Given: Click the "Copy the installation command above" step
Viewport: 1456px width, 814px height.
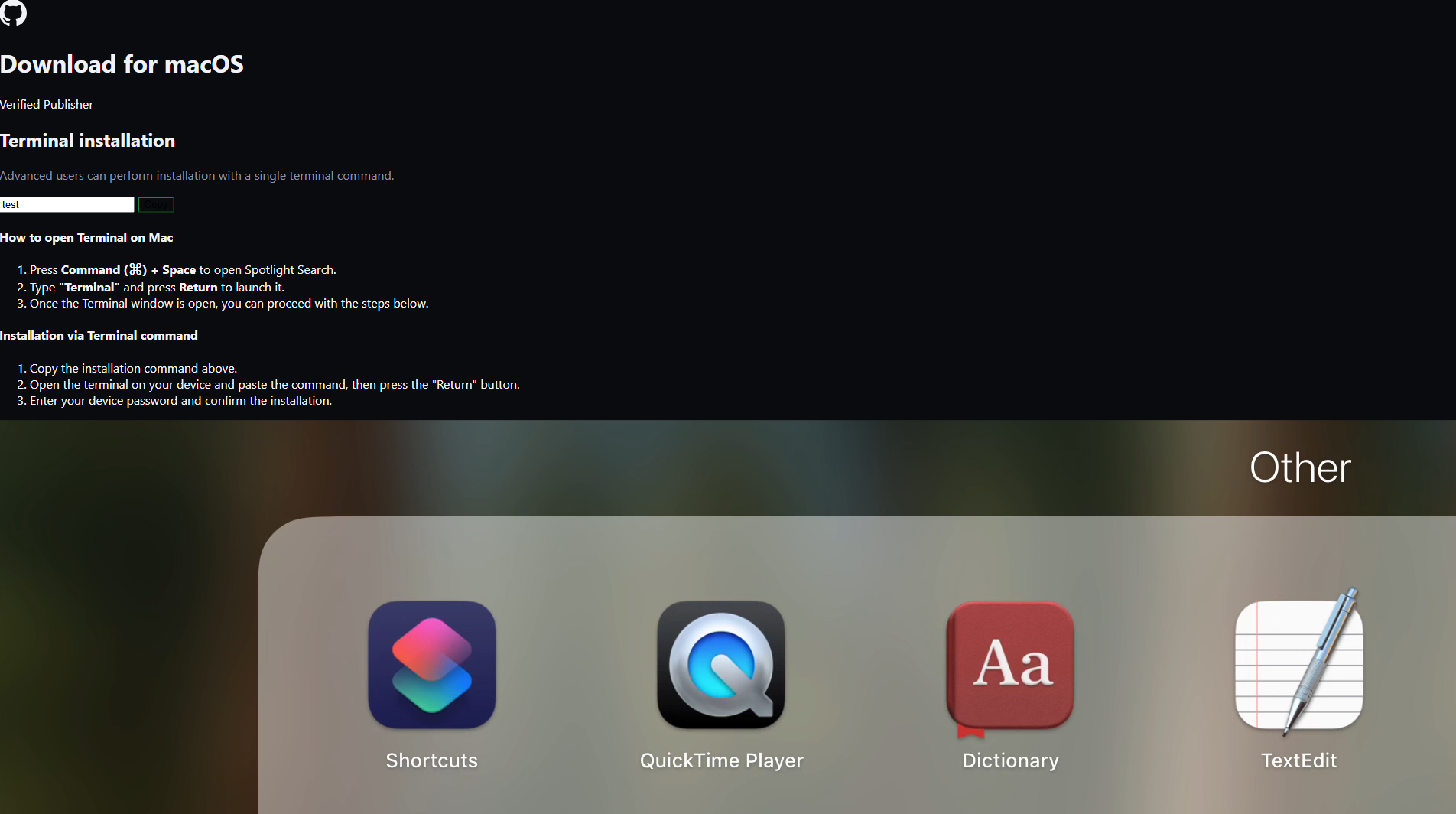Looking at the screenshot, I should click(133, 368).
